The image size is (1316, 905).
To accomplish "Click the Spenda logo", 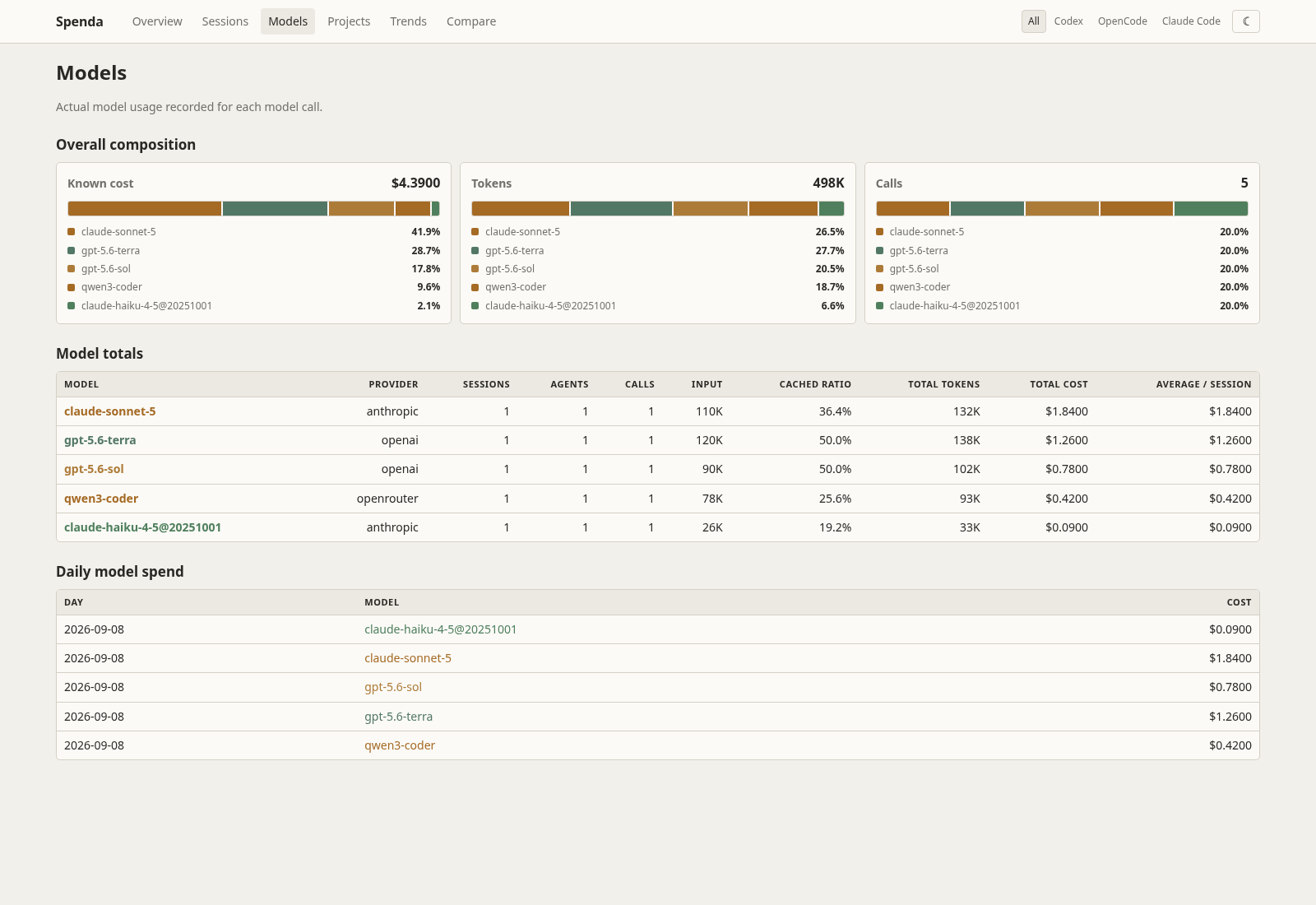I will pos(80,21).
